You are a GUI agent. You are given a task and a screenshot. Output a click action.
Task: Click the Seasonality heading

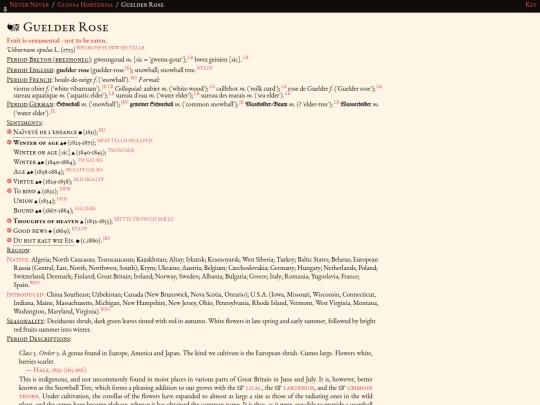26,321
